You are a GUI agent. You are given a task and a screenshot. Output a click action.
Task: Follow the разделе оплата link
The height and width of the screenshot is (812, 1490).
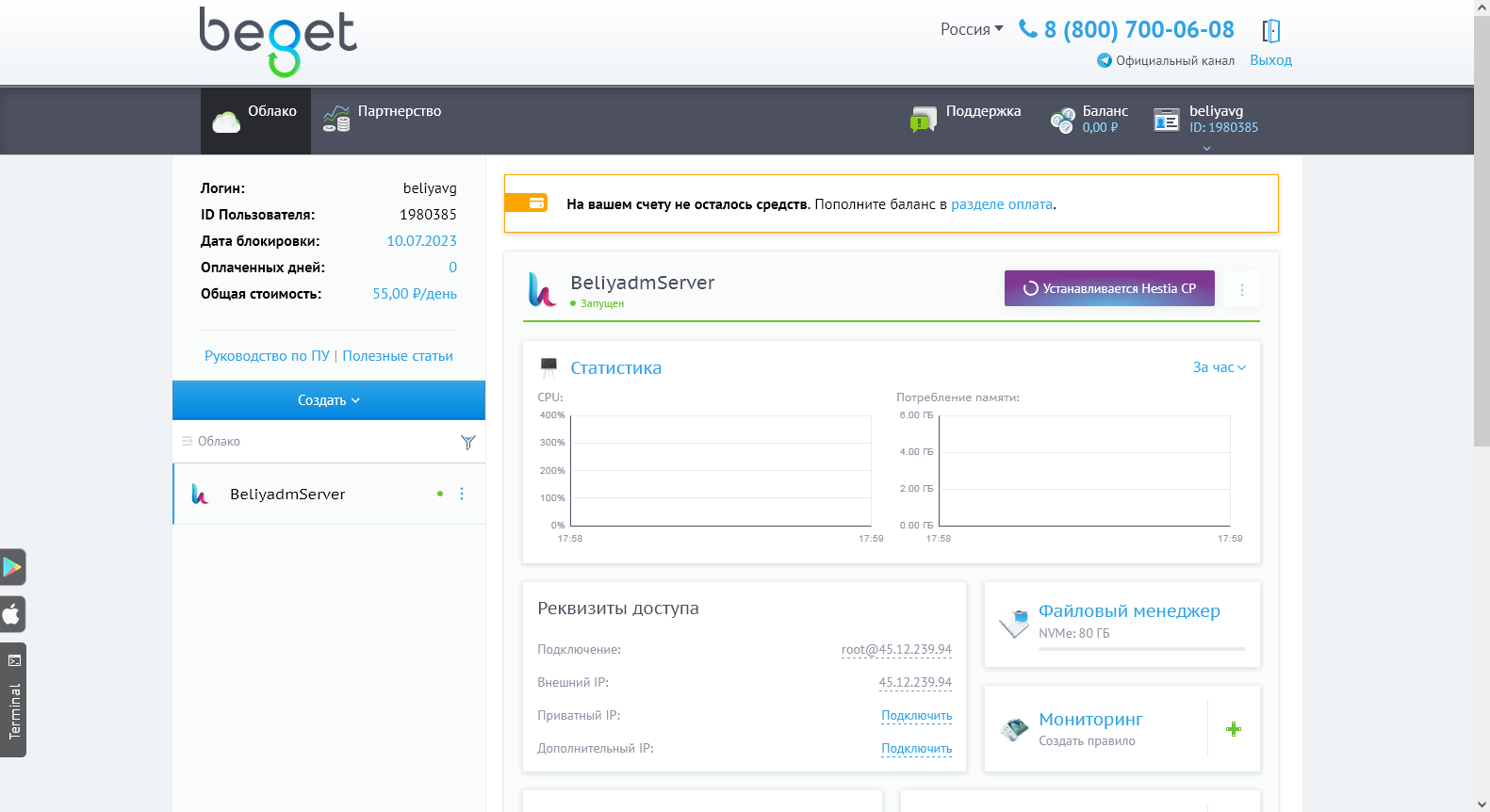1002,204
